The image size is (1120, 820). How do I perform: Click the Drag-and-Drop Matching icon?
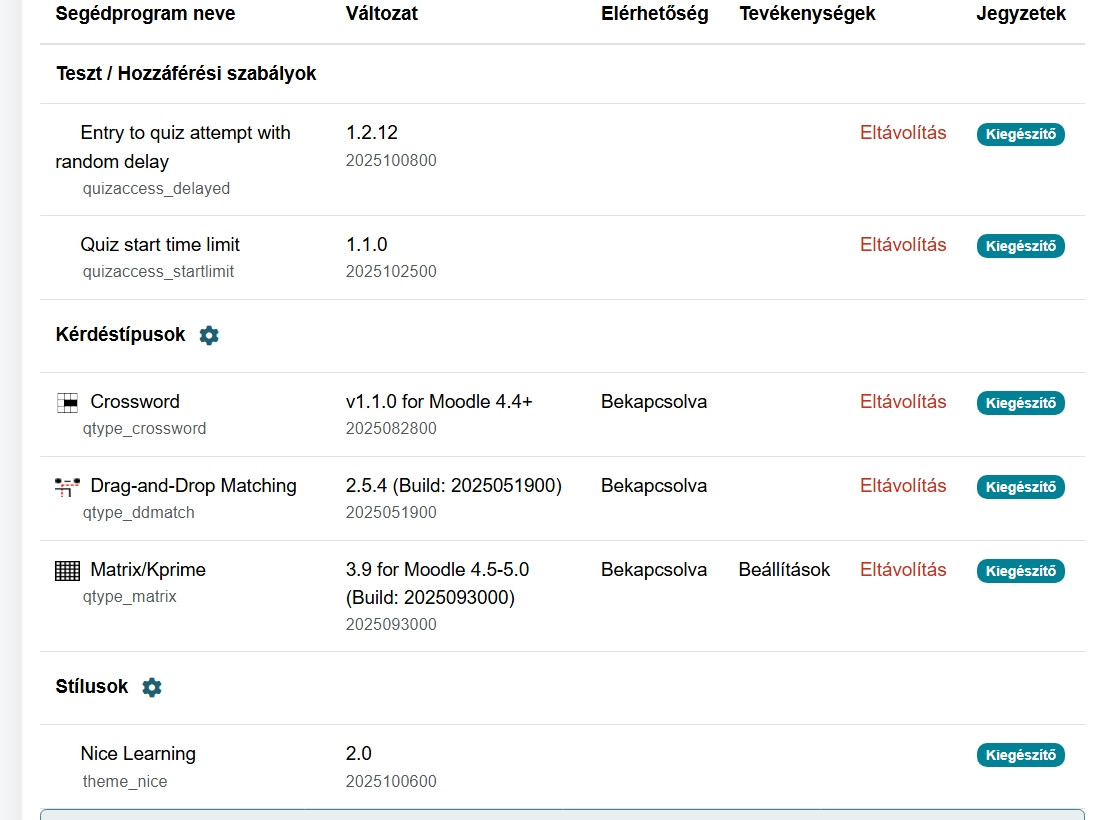tap(67, 487)
